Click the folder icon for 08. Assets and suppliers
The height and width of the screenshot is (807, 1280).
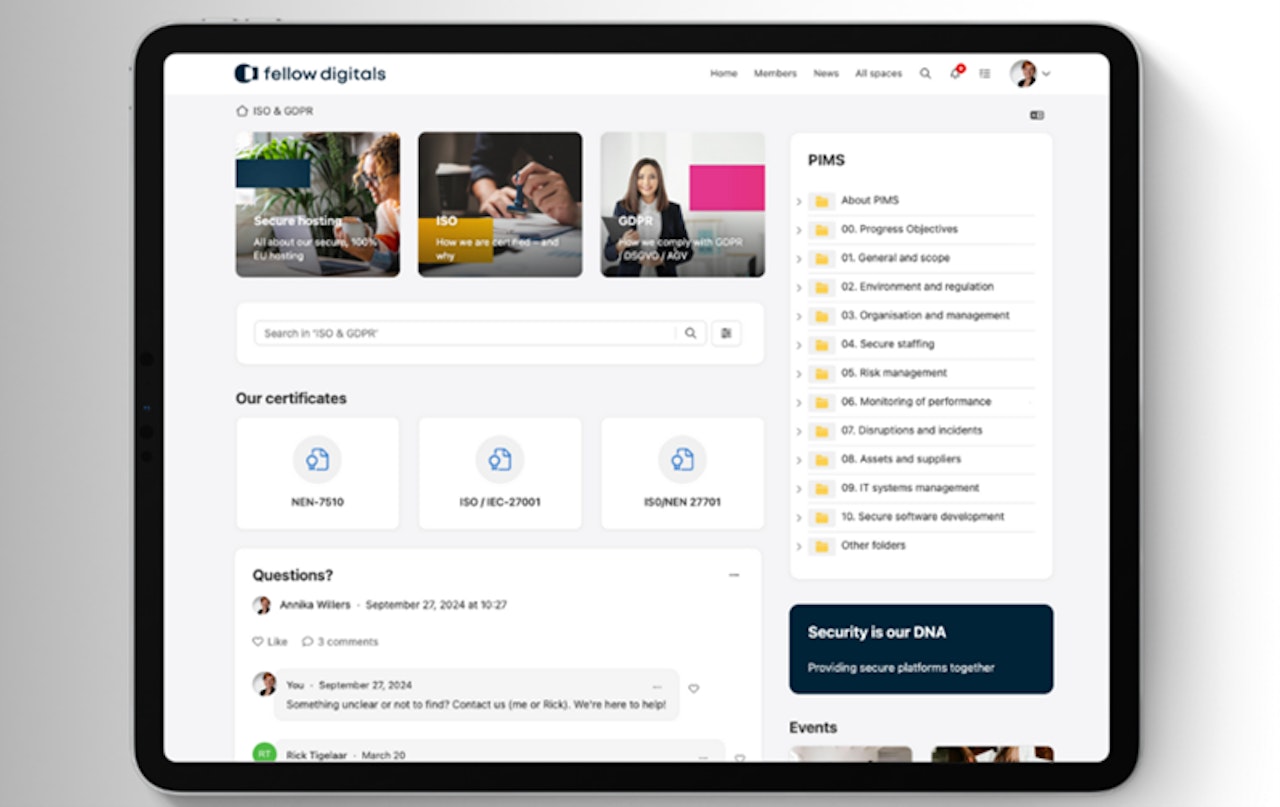point(821,460)
